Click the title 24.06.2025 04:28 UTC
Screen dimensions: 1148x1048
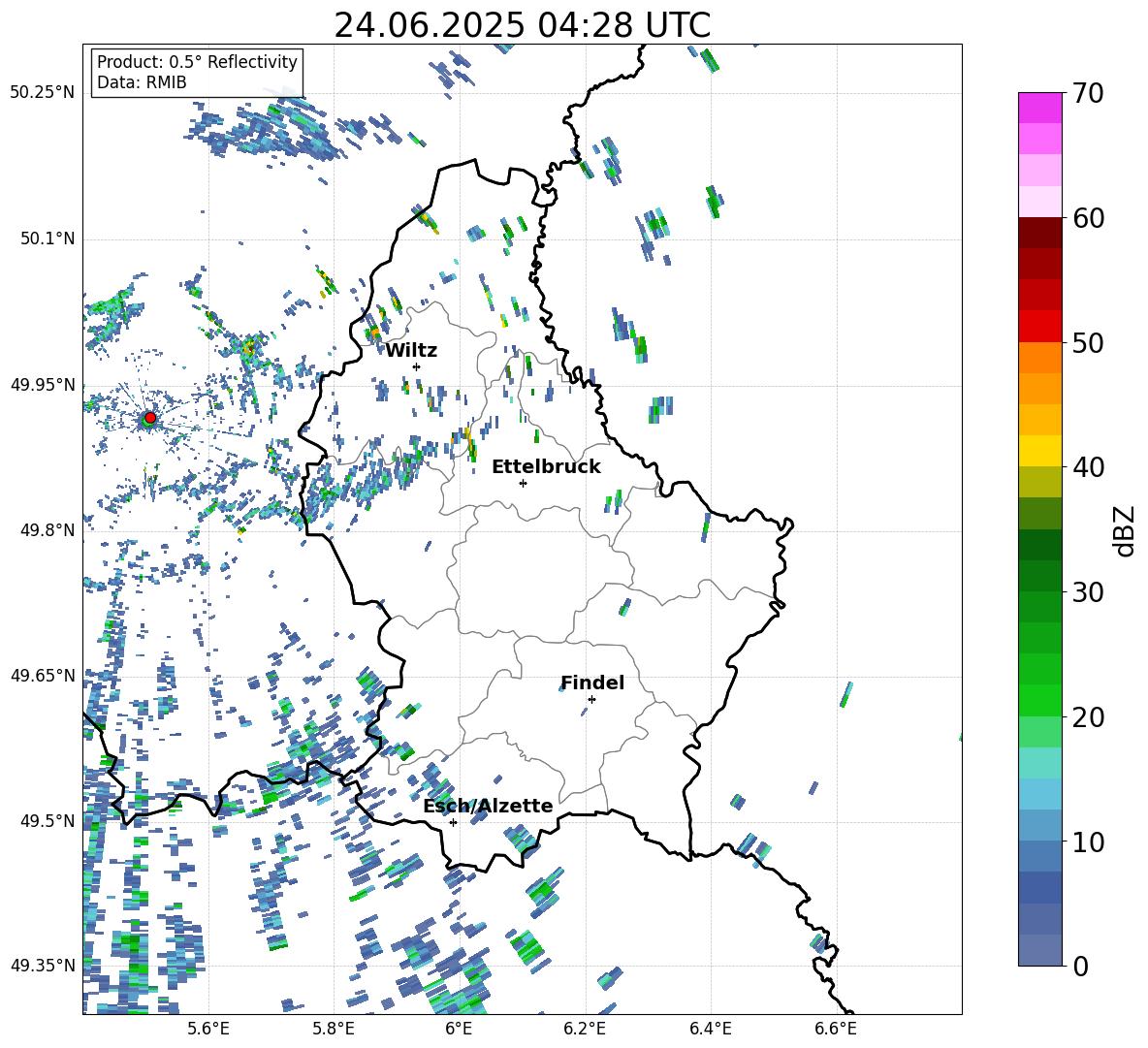[522, 25]
